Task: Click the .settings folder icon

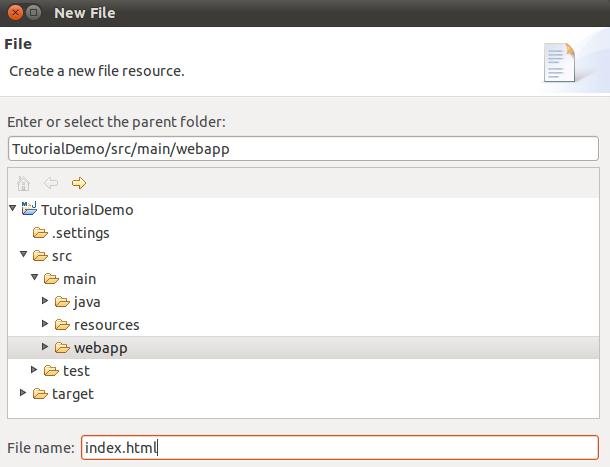Action: 40,233
